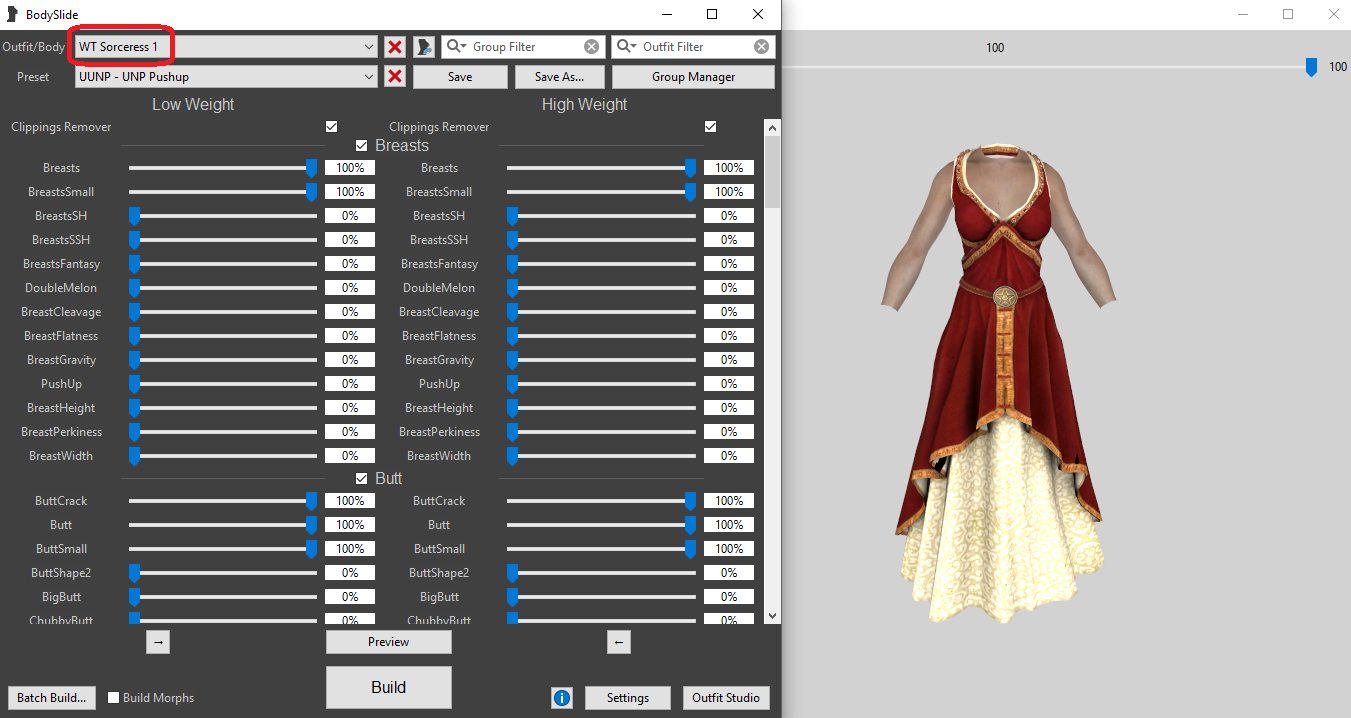
Task: Uncheck the Breasts category checkbox
Action: tap(362, 146)
